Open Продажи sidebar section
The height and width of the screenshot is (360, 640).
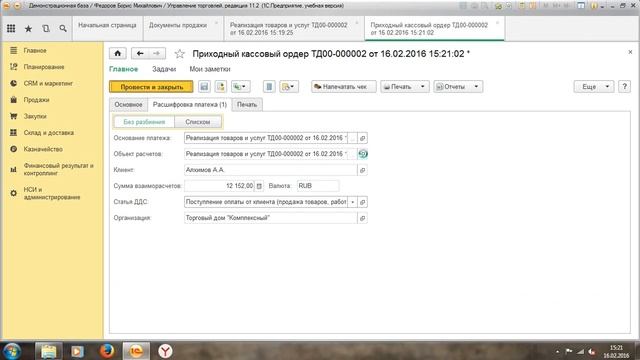coord(36,100)
